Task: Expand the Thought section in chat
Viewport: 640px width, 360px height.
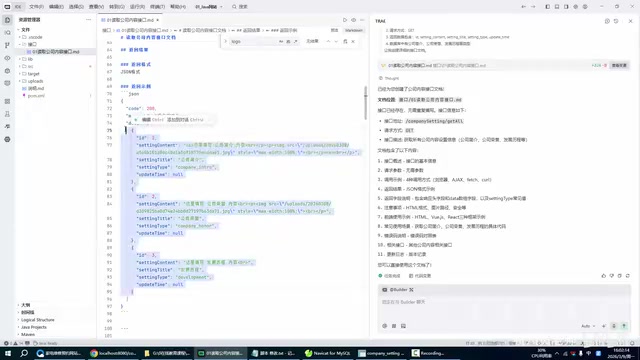Action: tap(389, 78)
